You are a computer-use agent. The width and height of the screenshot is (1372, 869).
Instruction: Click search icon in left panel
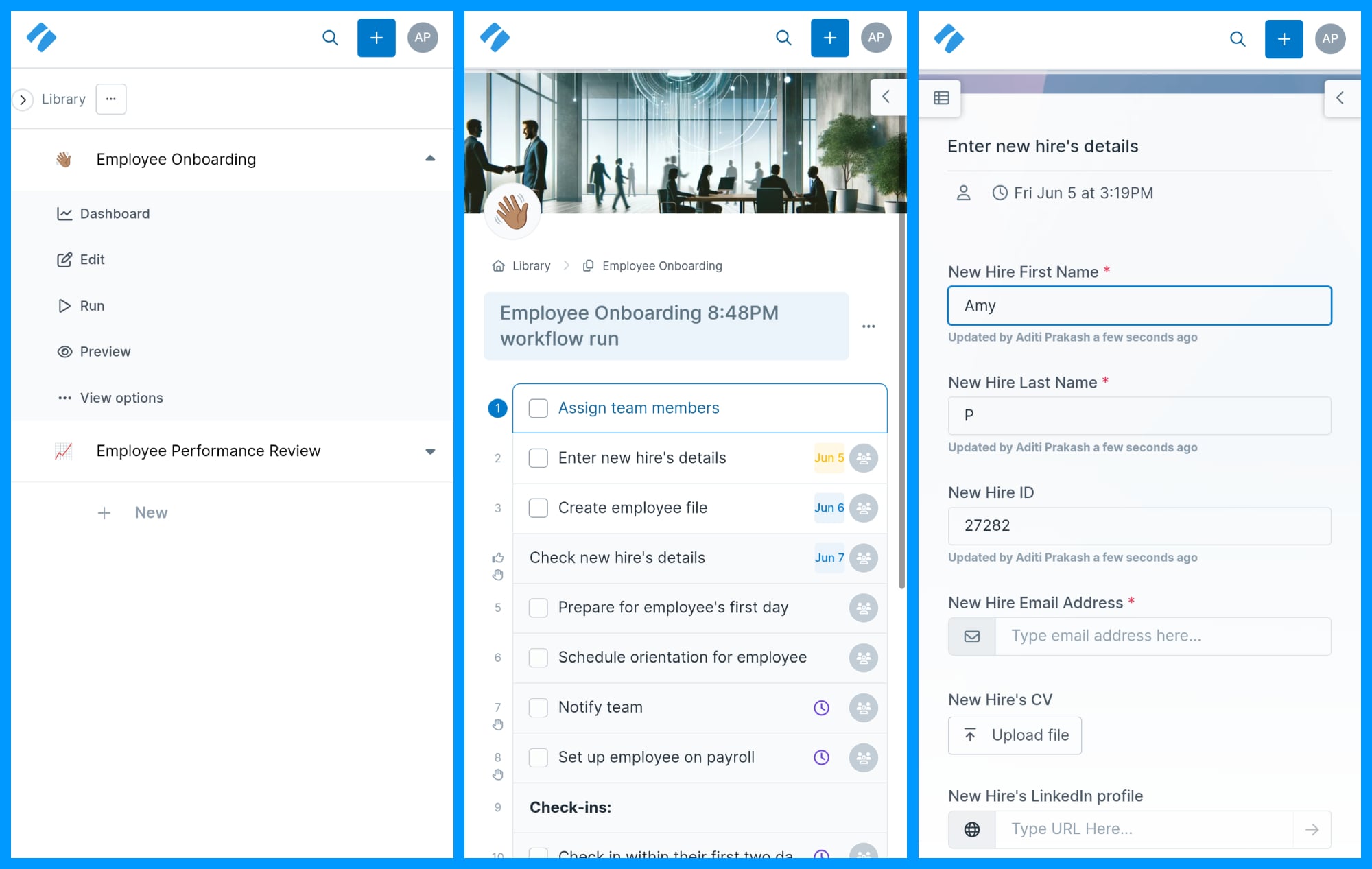coord(330,38)
